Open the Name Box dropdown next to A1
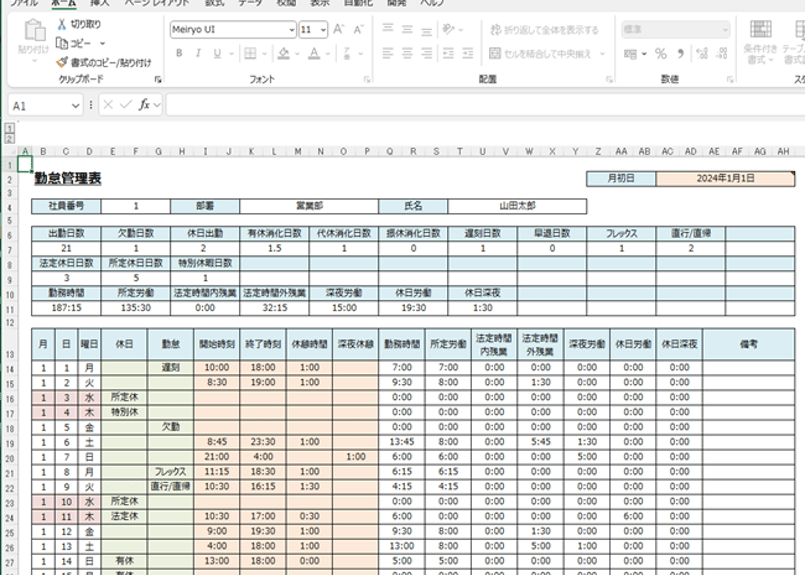 coord(76,105)
